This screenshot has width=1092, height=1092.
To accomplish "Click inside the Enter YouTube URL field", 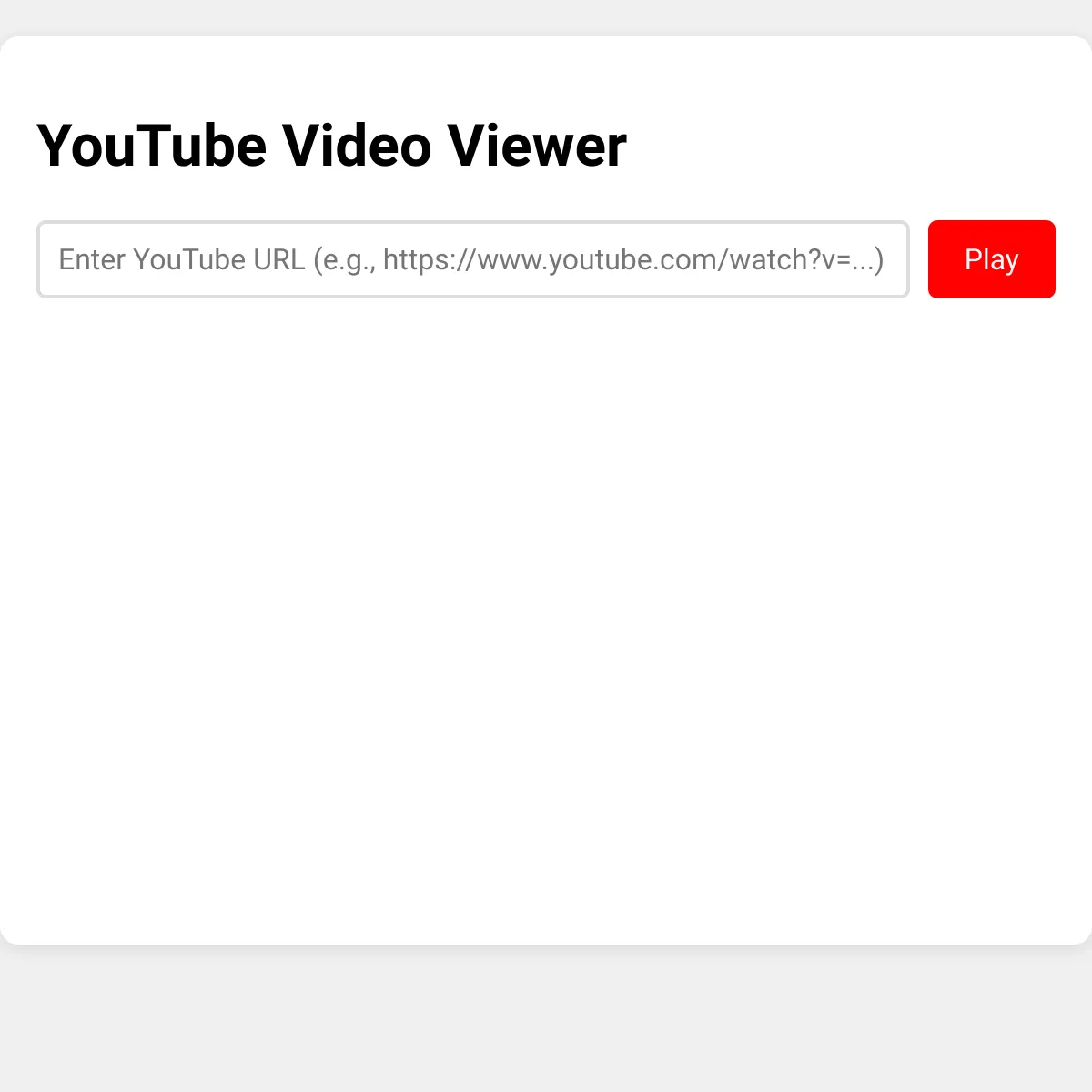I will point(472,258).
